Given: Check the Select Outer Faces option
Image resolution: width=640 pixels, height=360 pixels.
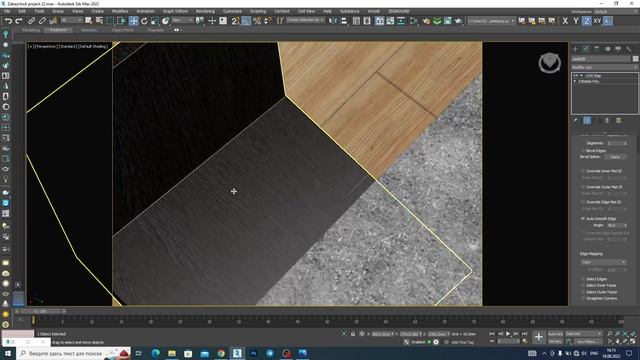Looking at the screenshot, I should point(583,292).
